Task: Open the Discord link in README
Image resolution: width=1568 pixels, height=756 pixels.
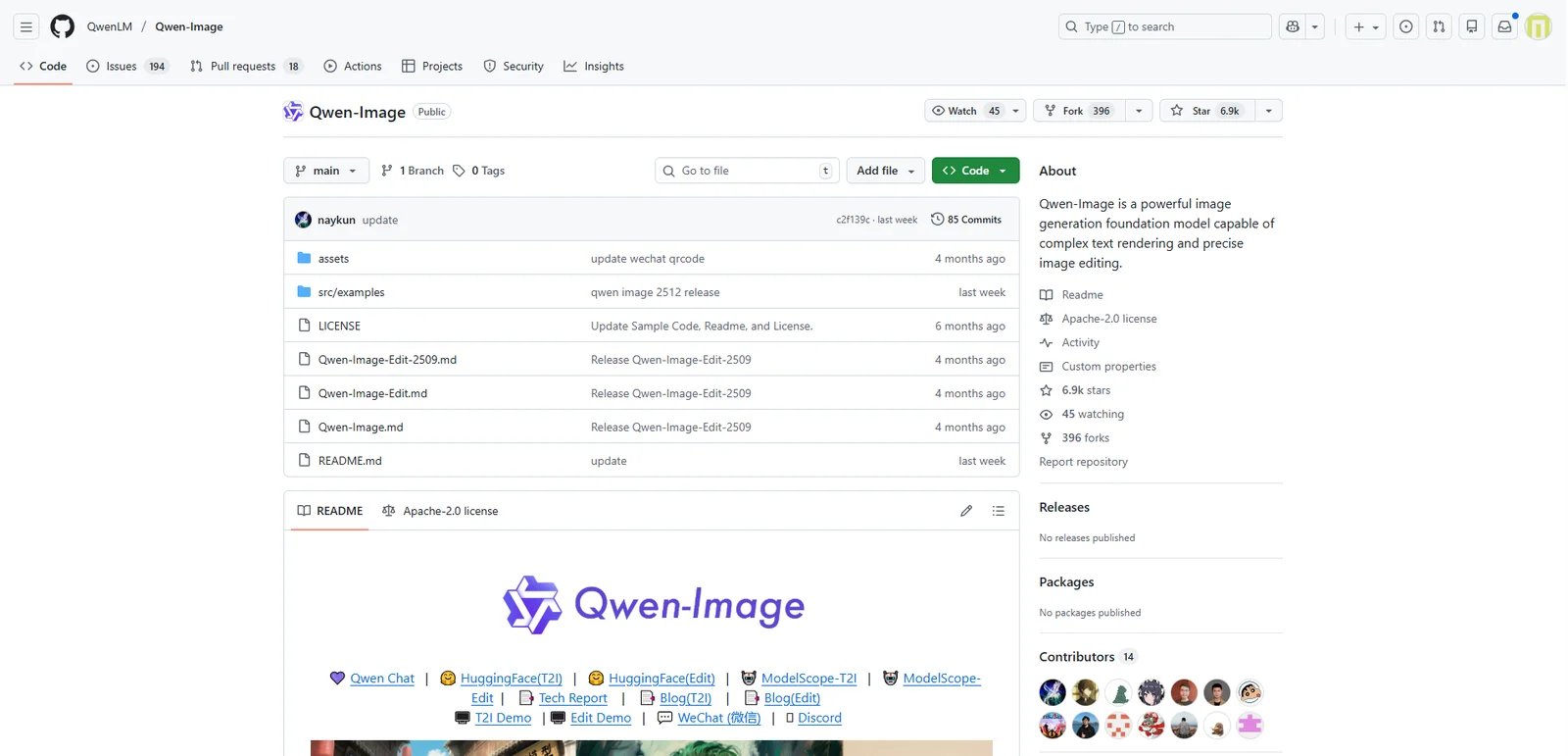Action: pyautogui.click(x=819, y=718)
